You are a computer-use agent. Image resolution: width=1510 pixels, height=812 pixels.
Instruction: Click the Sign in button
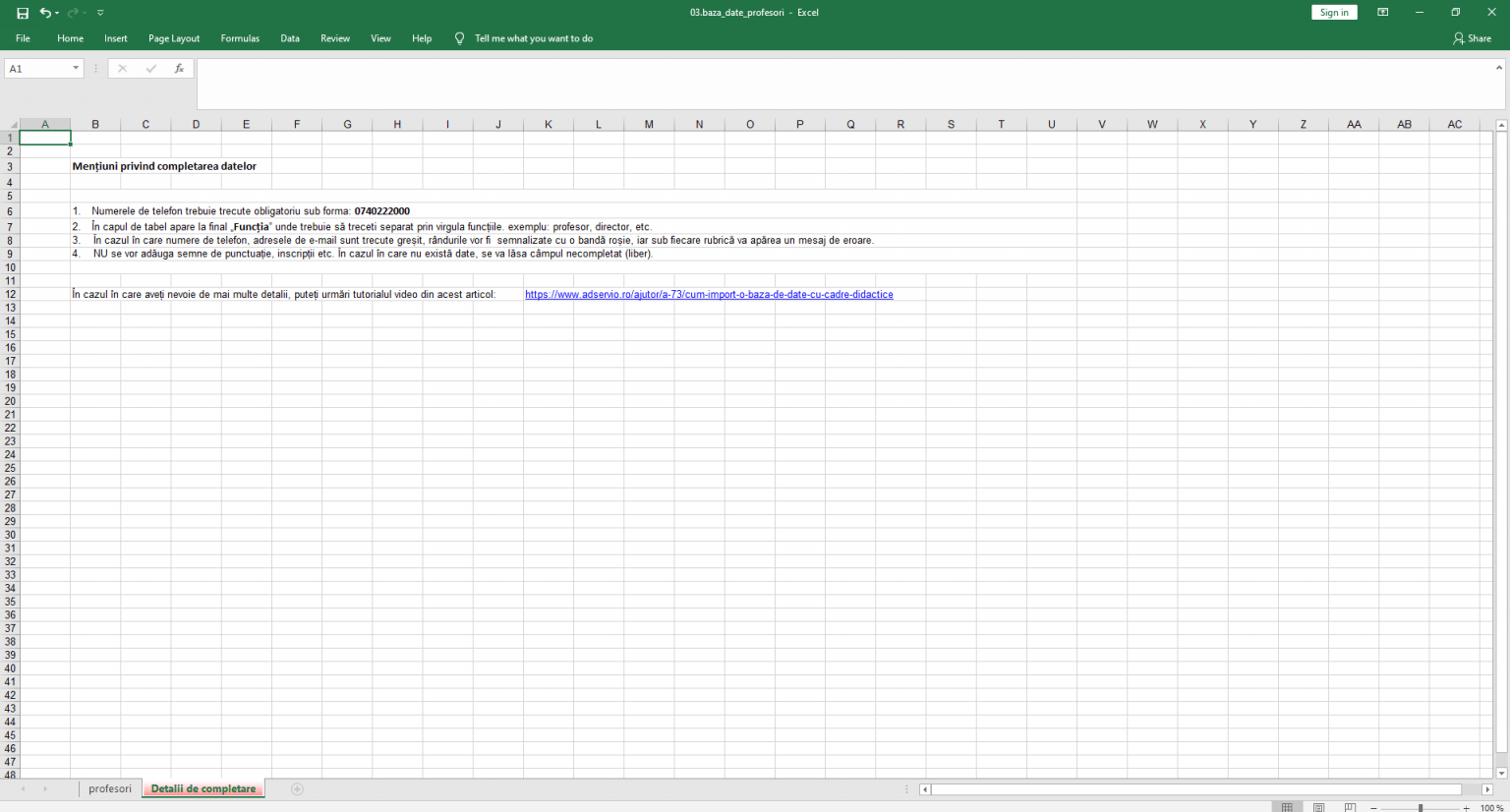pos(1334,12)
